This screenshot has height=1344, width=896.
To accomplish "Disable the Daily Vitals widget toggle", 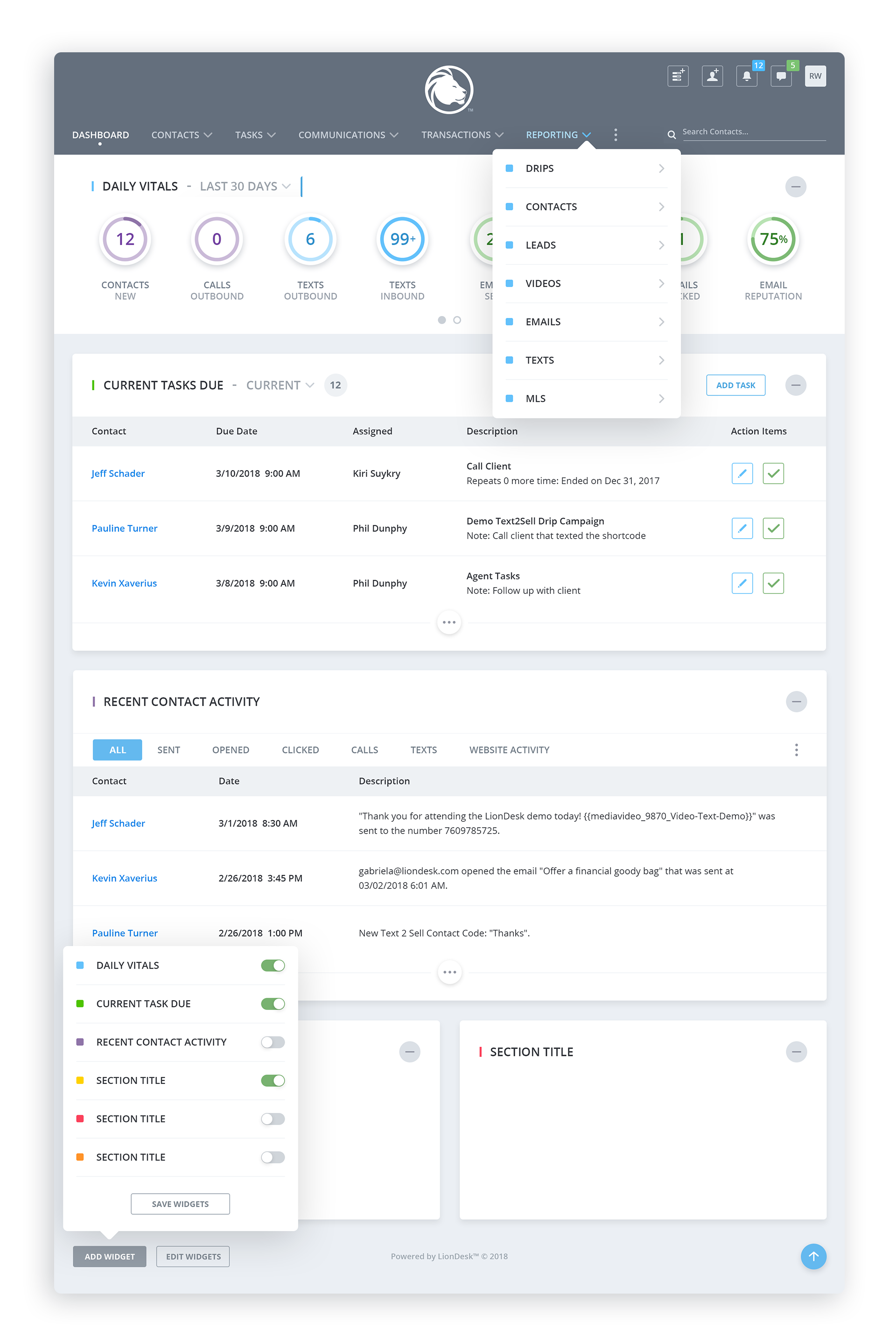I will [273, 965].
